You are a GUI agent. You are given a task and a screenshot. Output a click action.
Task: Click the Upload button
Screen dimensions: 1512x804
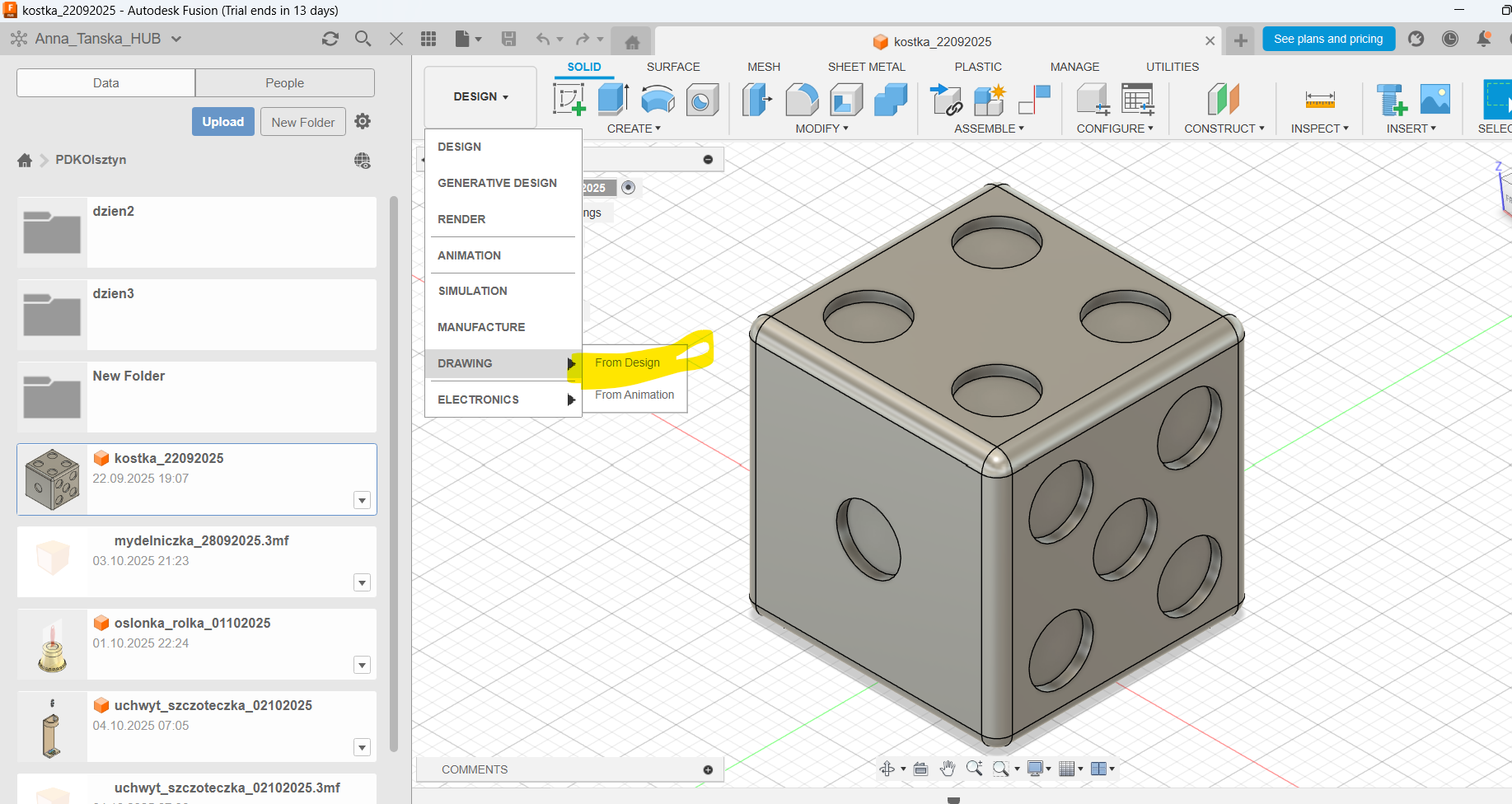[222, 122]
